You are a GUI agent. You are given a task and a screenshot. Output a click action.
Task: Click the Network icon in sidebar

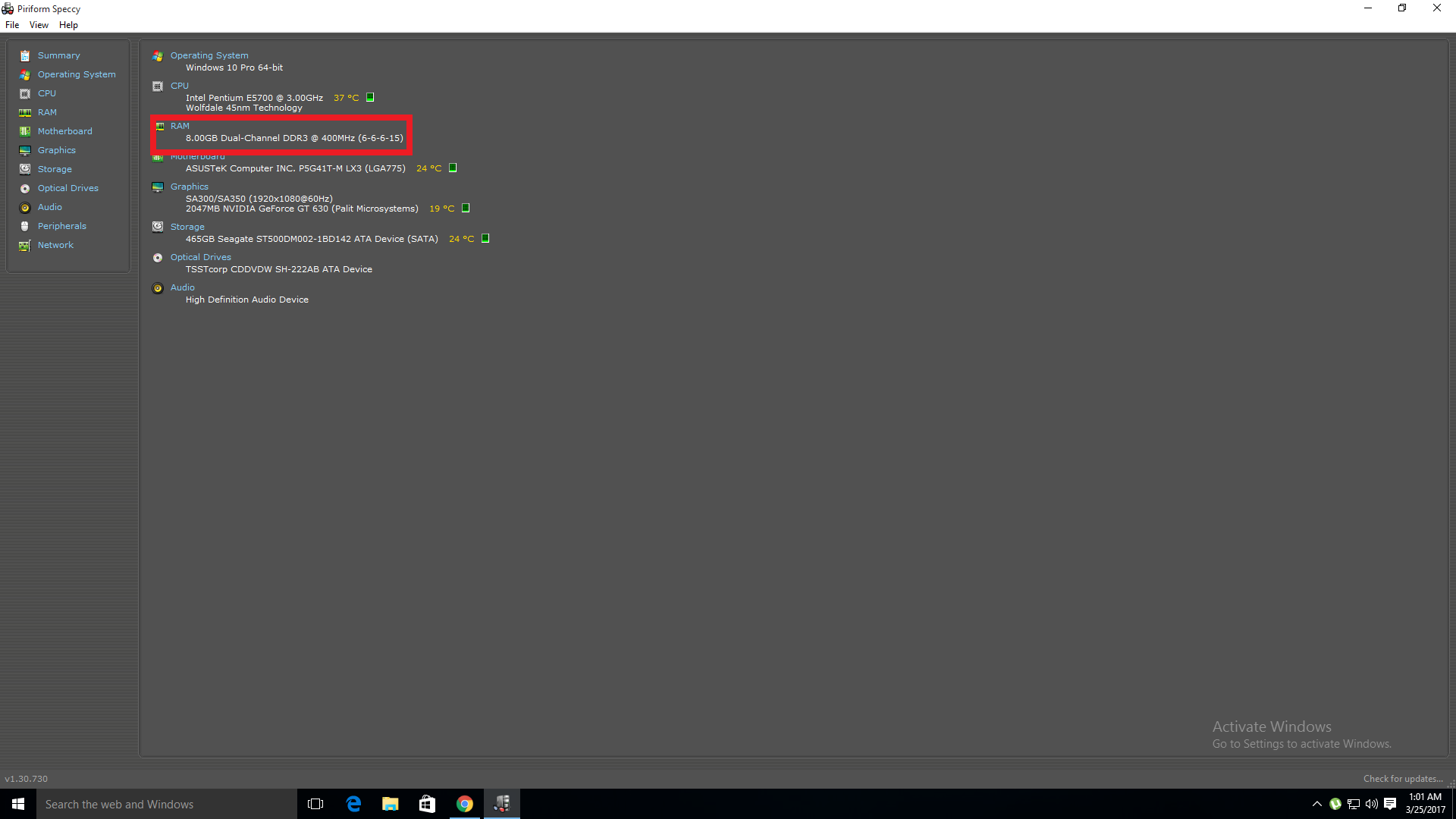(x=25, y=246)
